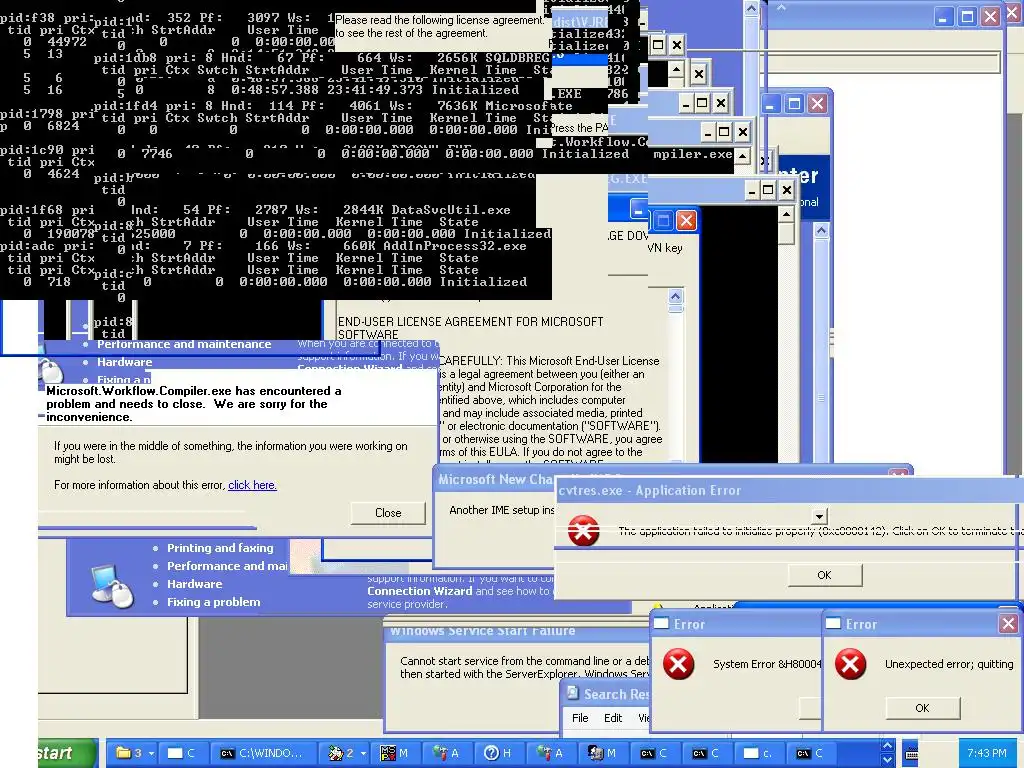Open 'Printing and faxing' help topic
The height and width of the screenshot is (768, 1024).
(220, 548)
